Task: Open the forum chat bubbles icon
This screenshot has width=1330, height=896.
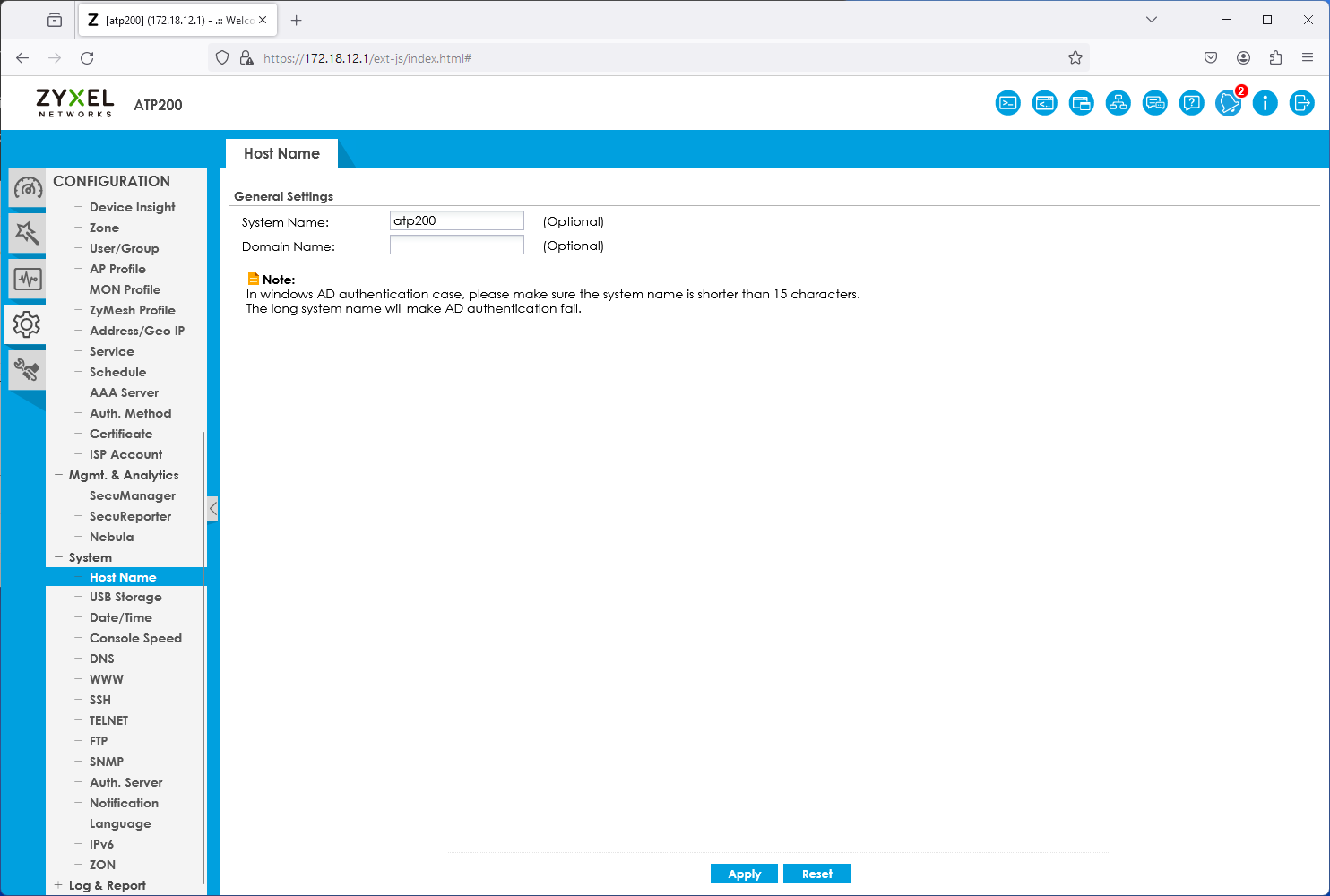Action: tap(1155, 103)
